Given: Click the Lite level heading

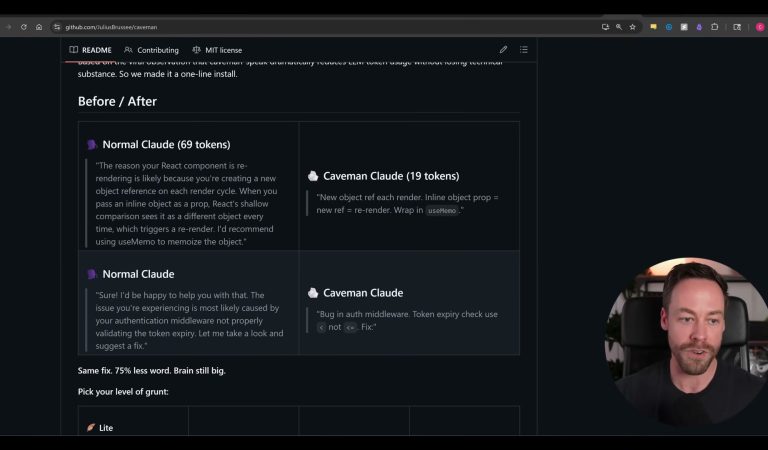Looking at the screenshot, I should click(x=106, y=428).
